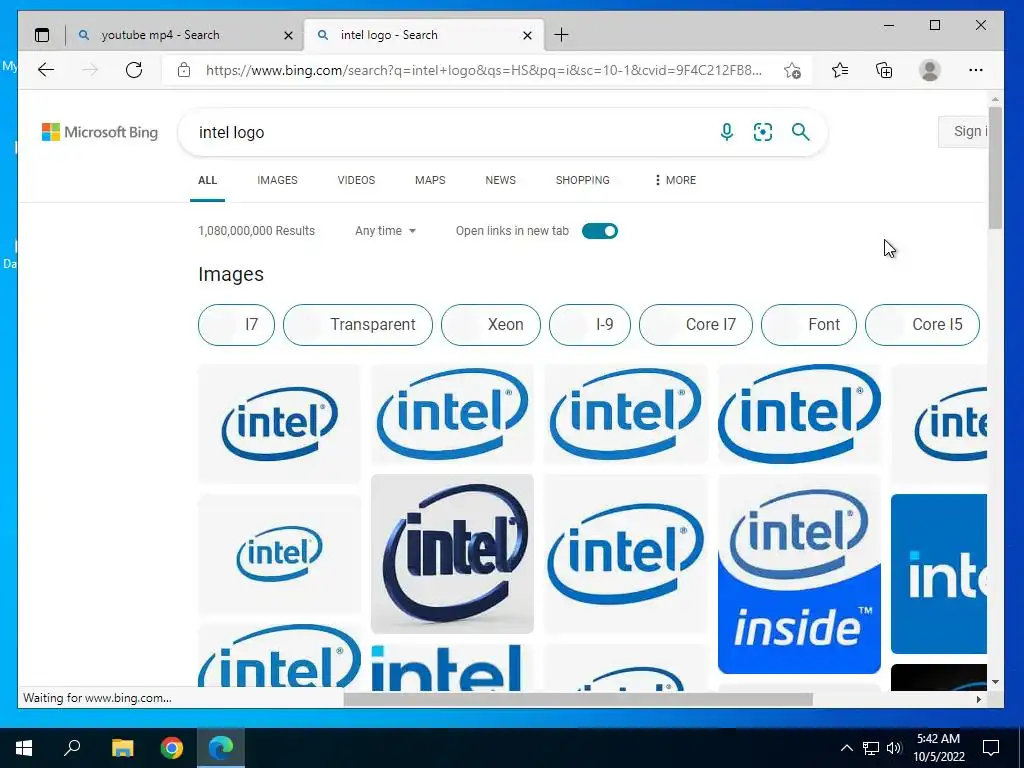The height and width of the screenshot is (768, 1024).
Task: Go back with the browser back arrow
Action: pos(46,70)
